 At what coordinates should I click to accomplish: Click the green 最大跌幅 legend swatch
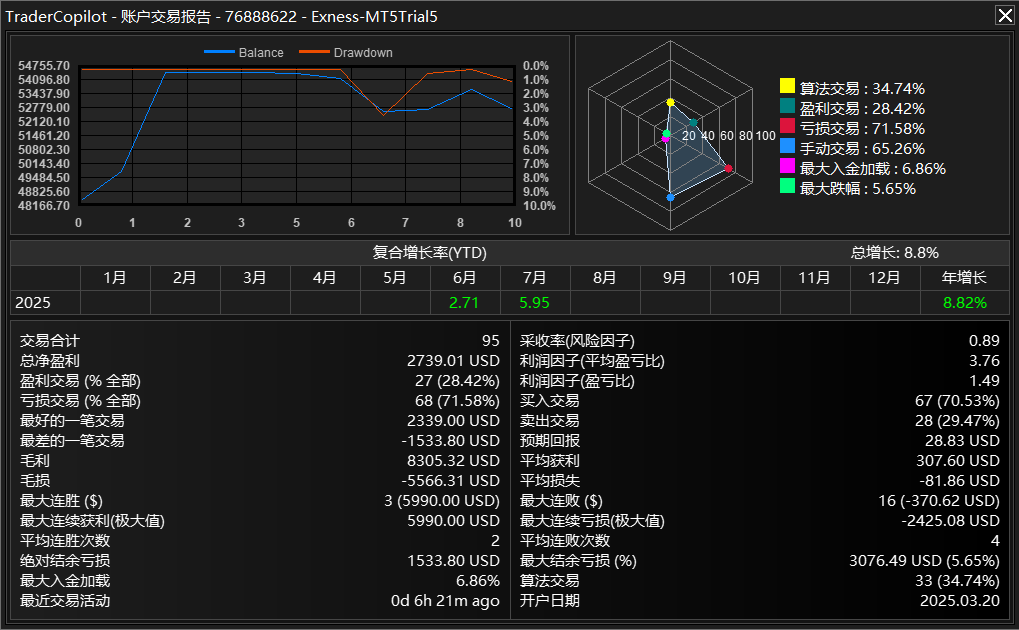(x=787, y=186)
